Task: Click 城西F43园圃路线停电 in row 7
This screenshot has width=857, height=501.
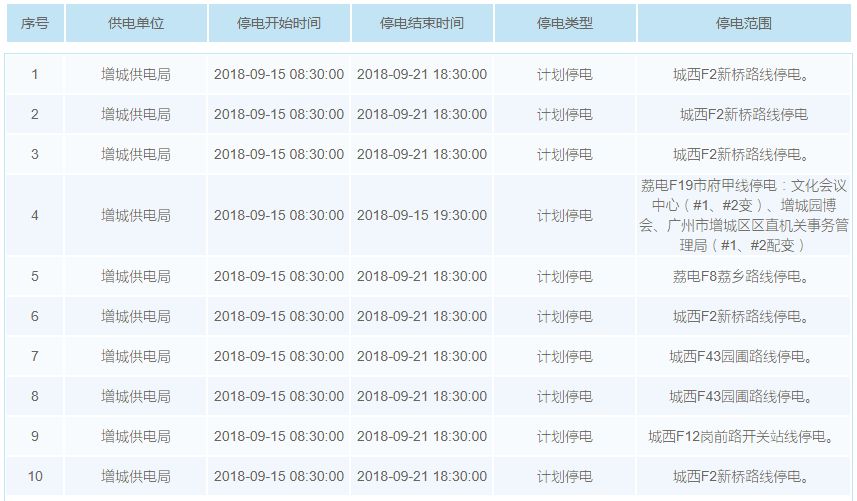Action: 743,356
